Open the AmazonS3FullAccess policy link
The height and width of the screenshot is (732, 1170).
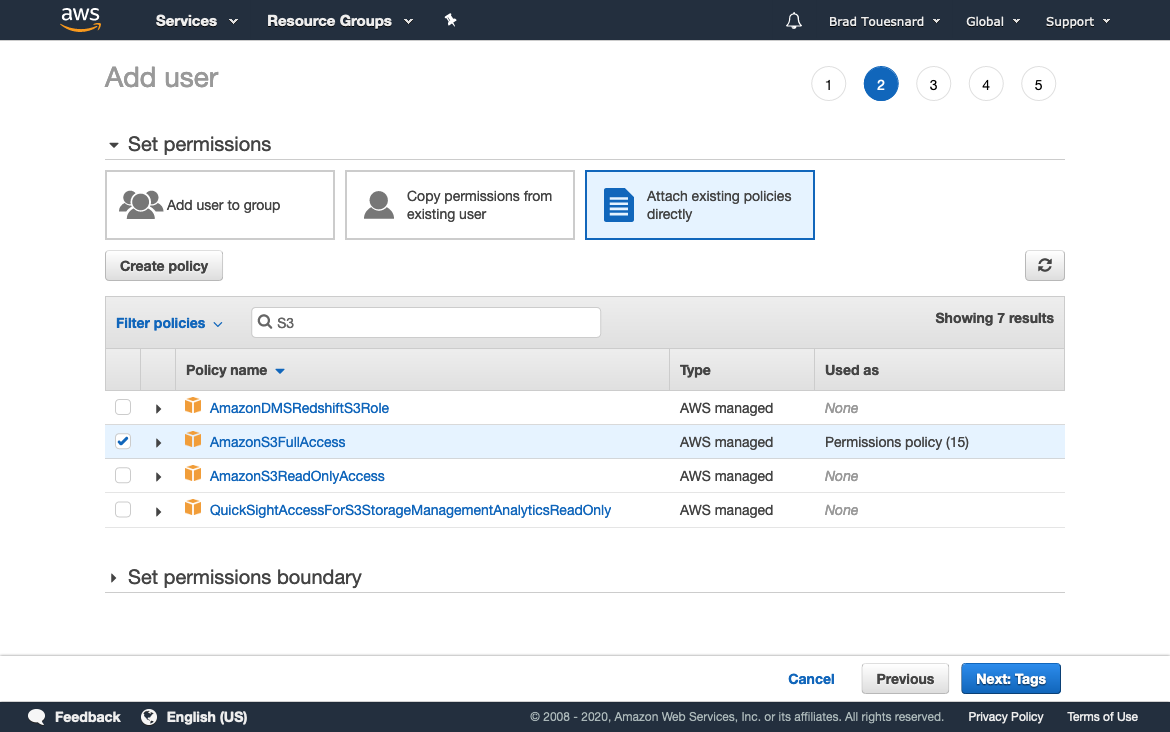click(x=277, y=441)
